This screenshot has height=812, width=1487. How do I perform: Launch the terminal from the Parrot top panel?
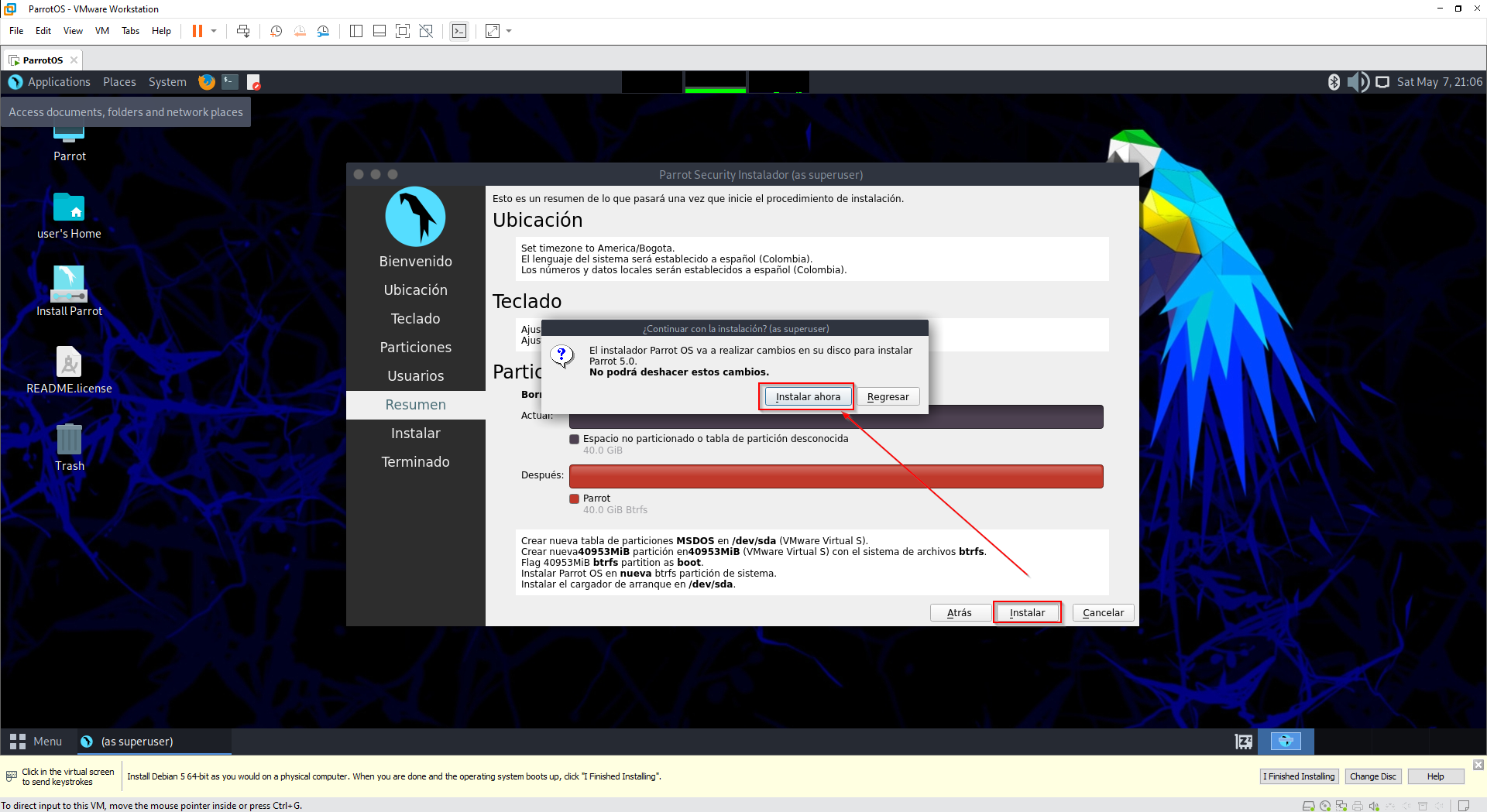coord(230,81)
